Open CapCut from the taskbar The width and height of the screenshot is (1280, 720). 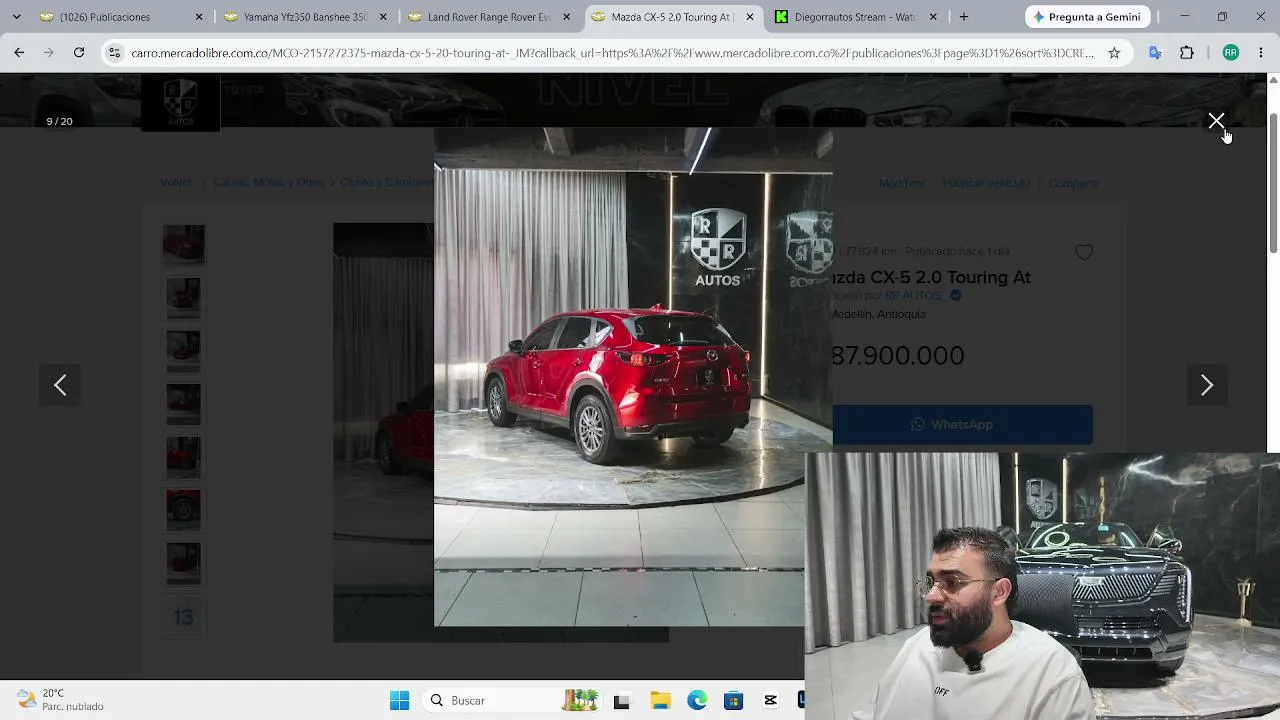[771, 701]
